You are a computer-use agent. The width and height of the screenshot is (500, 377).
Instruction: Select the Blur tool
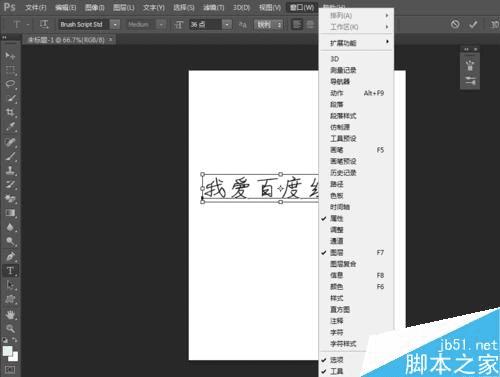10,227
